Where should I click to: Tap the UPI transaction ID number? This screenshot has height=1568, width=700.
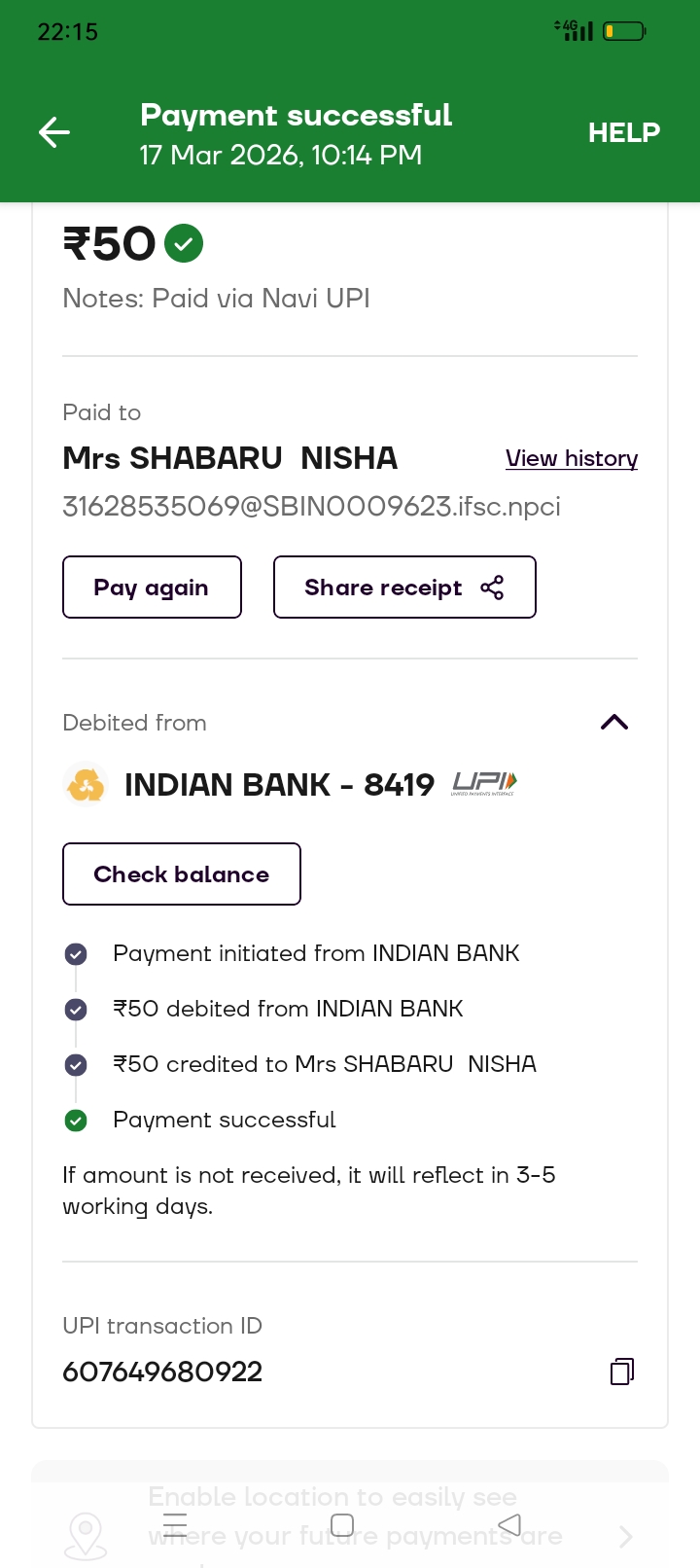coord(162,1372)
